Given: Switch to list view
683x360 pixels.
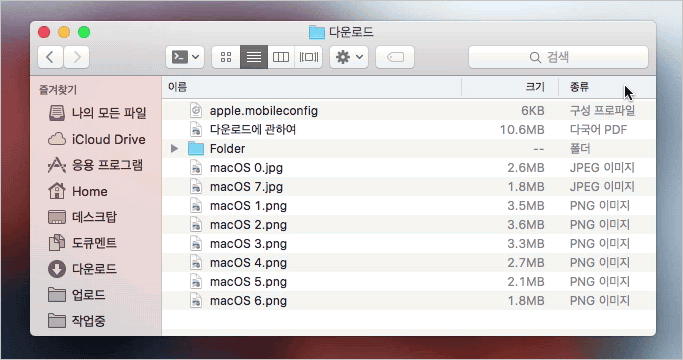Looking at the screenshot, I should click(254, 57).
